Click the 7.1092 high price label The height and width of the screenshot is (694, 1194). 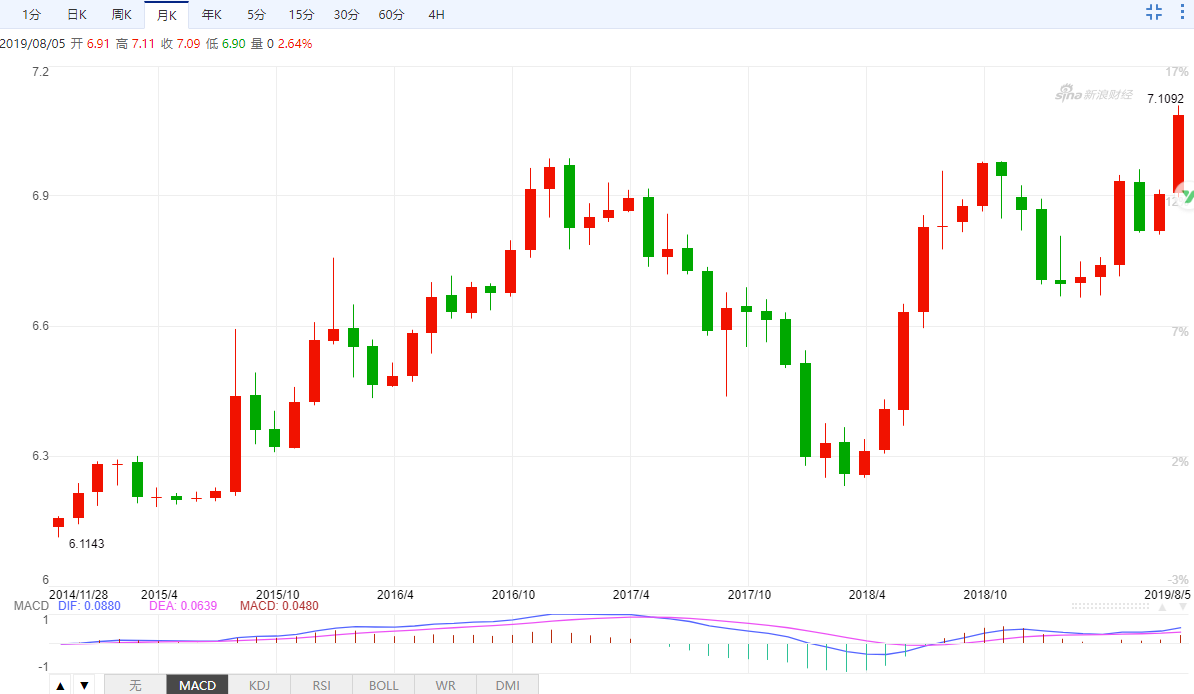[x=1165, y=98]
